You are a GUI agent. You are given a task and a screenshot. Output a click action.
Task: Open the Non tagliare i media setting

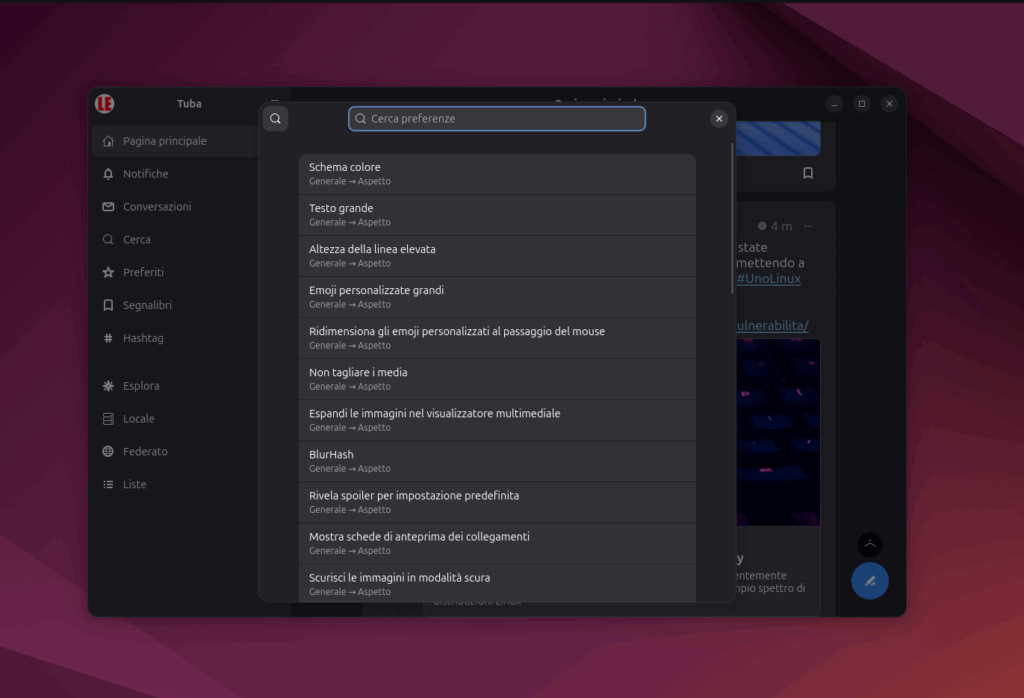tap(497, 379)
